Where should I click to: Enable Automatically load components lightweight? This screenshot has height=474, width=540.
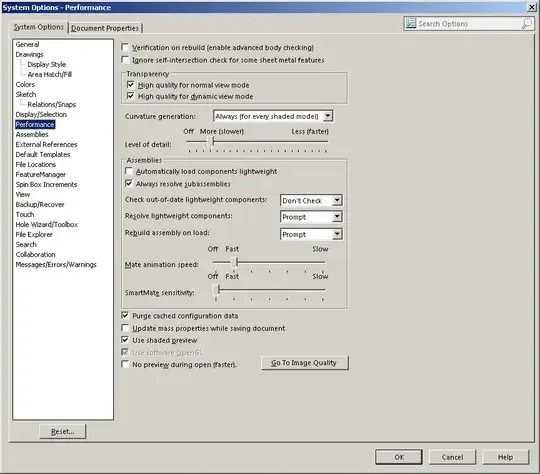point(129,171)
